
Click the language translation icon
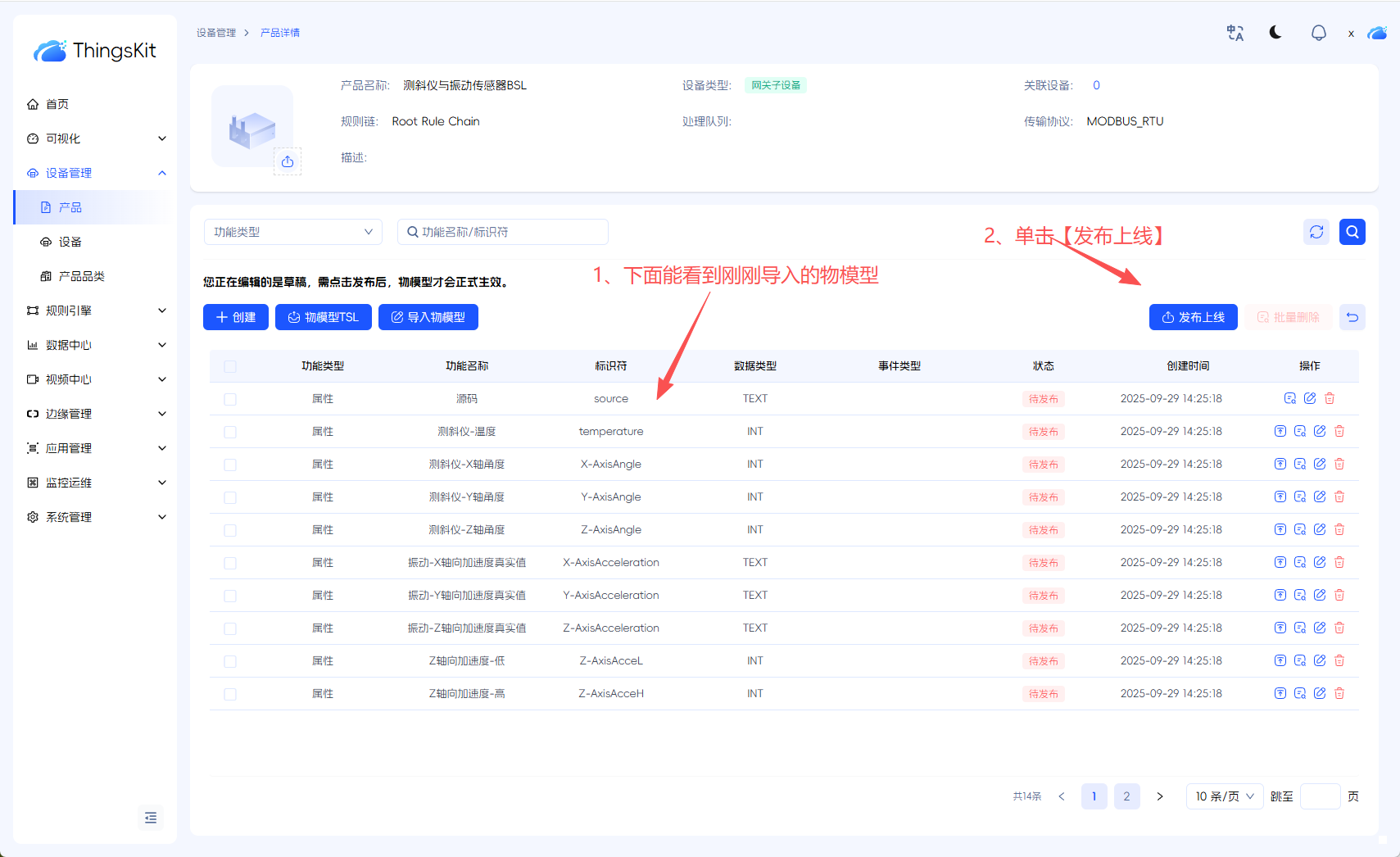[x=1235, y=33]
